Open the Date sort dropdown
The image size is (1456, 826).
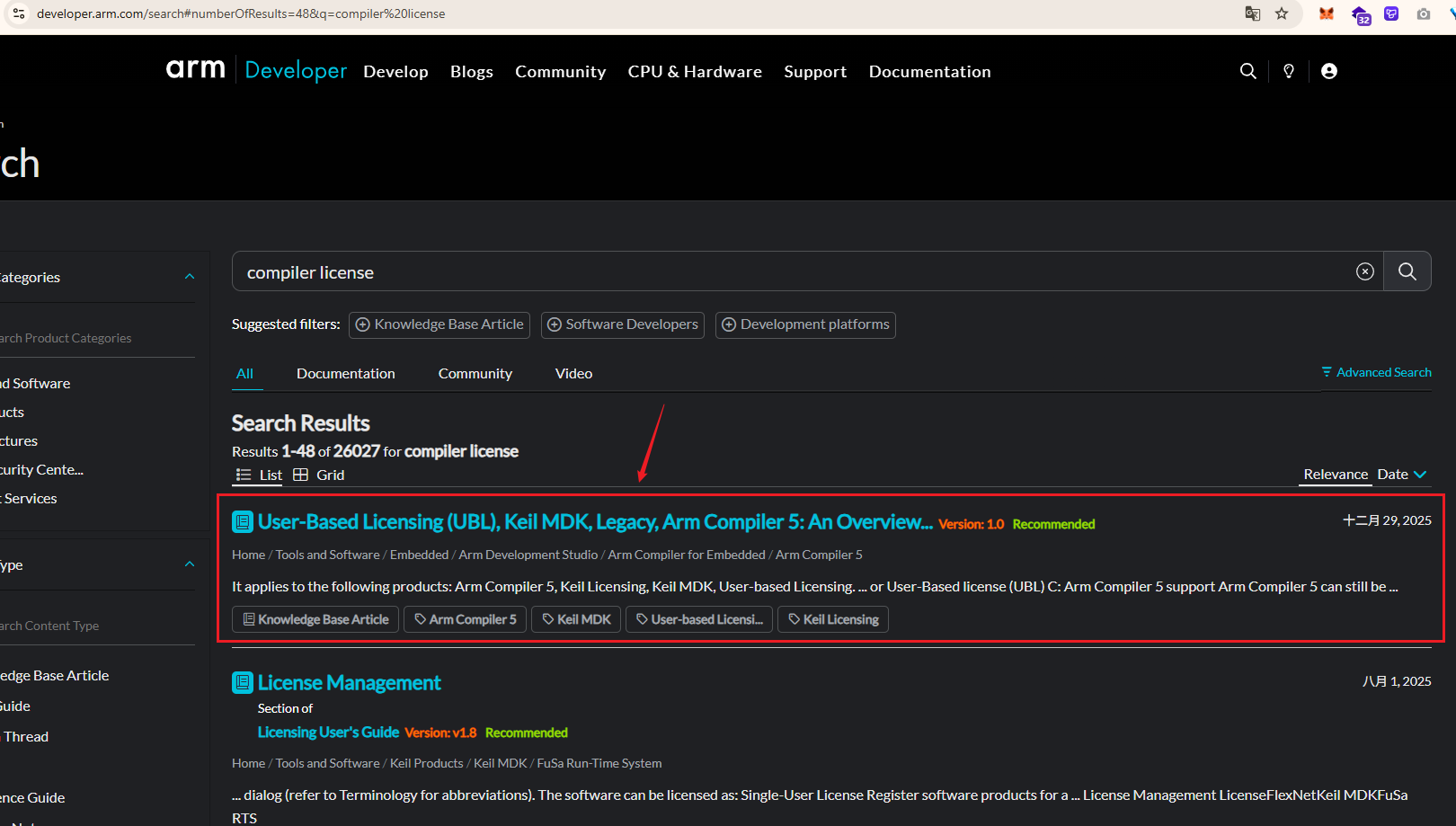click(1401, 474)
